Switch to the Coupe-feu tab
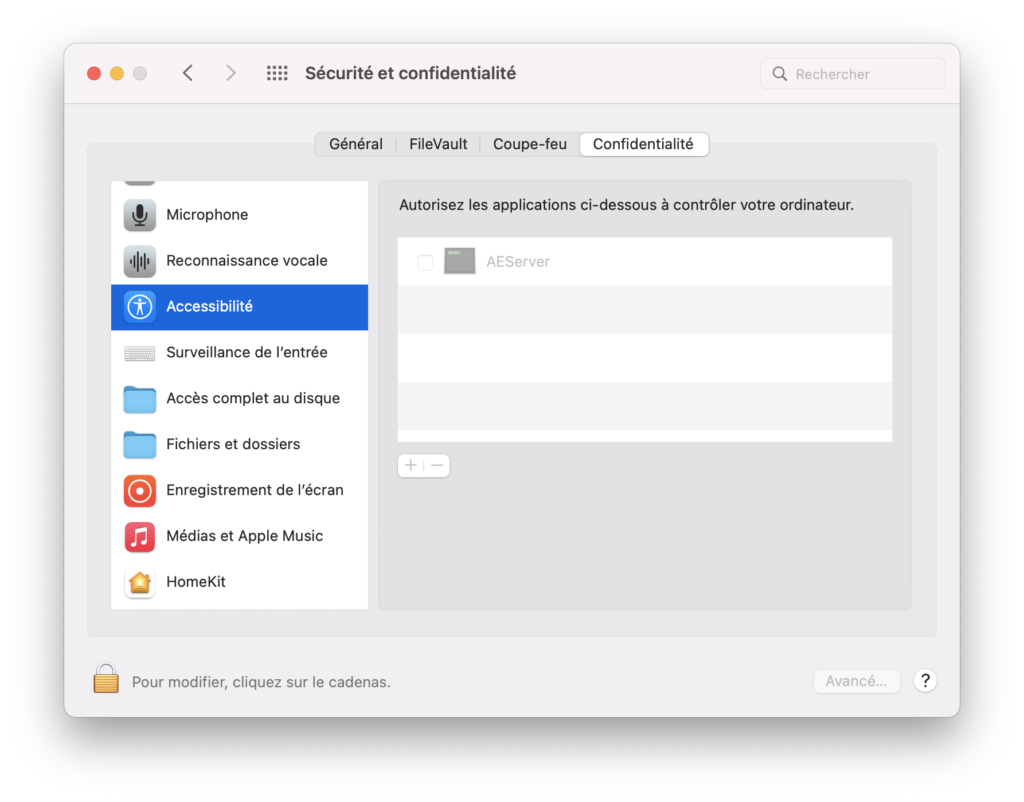 (x=530, y=144)
